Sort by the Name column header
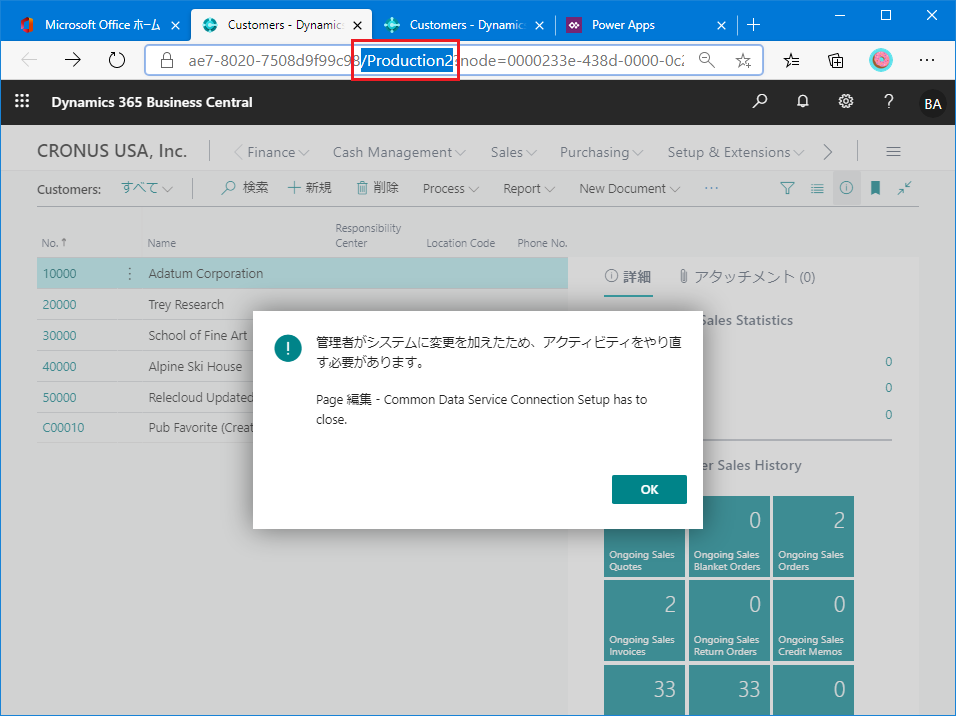 point(162,243)
